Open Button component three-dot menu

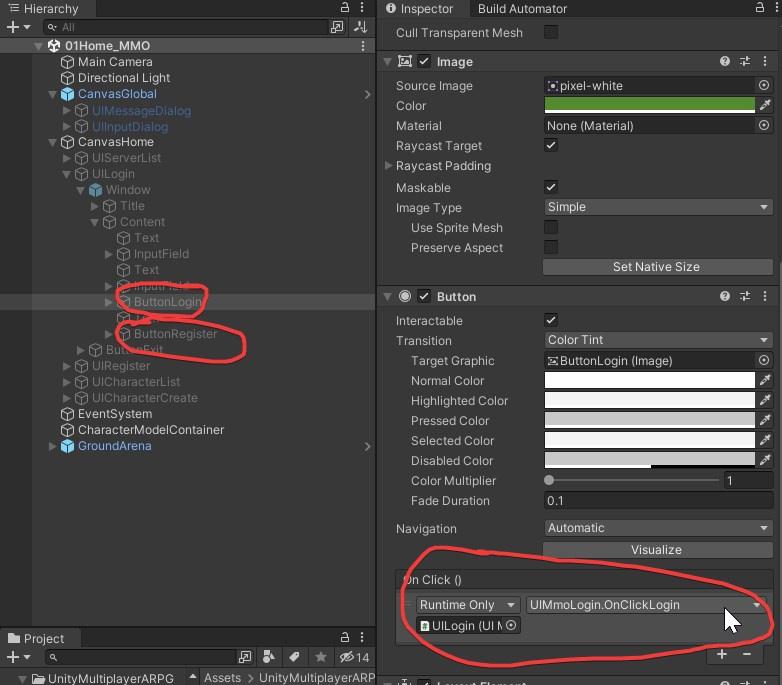765,297
